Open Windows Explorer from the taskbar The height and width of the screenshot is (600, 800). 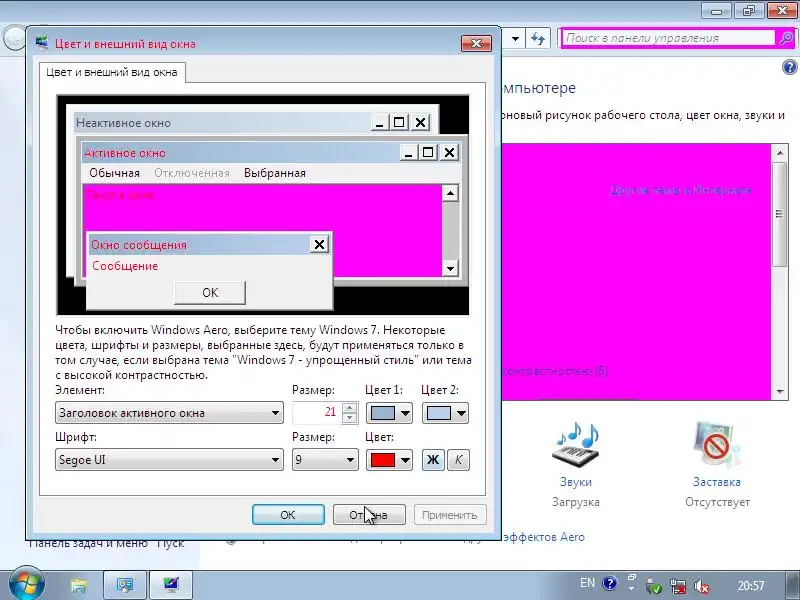pyautogui.click(x=79, y=585)
